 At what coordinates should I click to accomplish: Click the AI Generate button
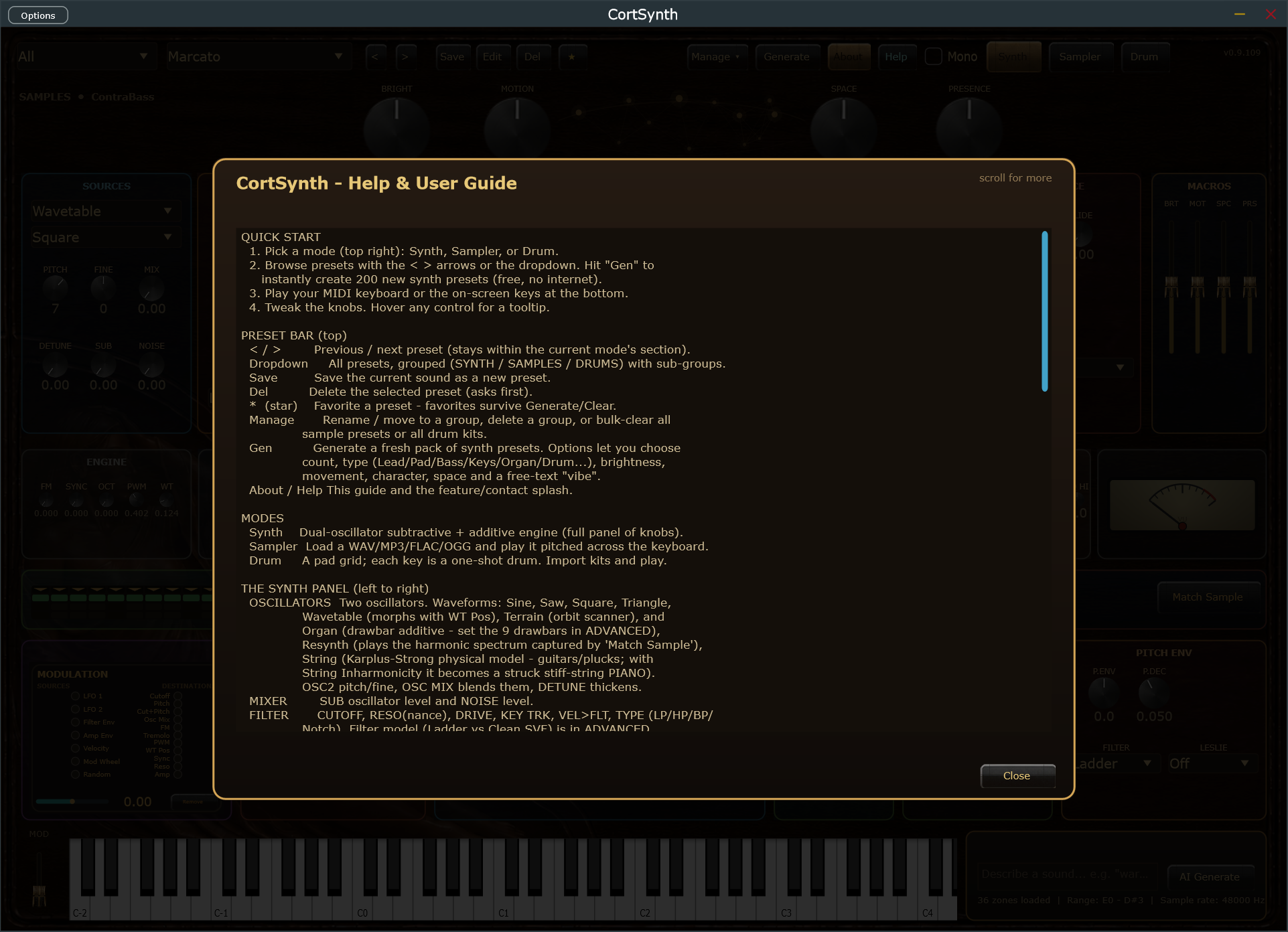point(1210,876)
